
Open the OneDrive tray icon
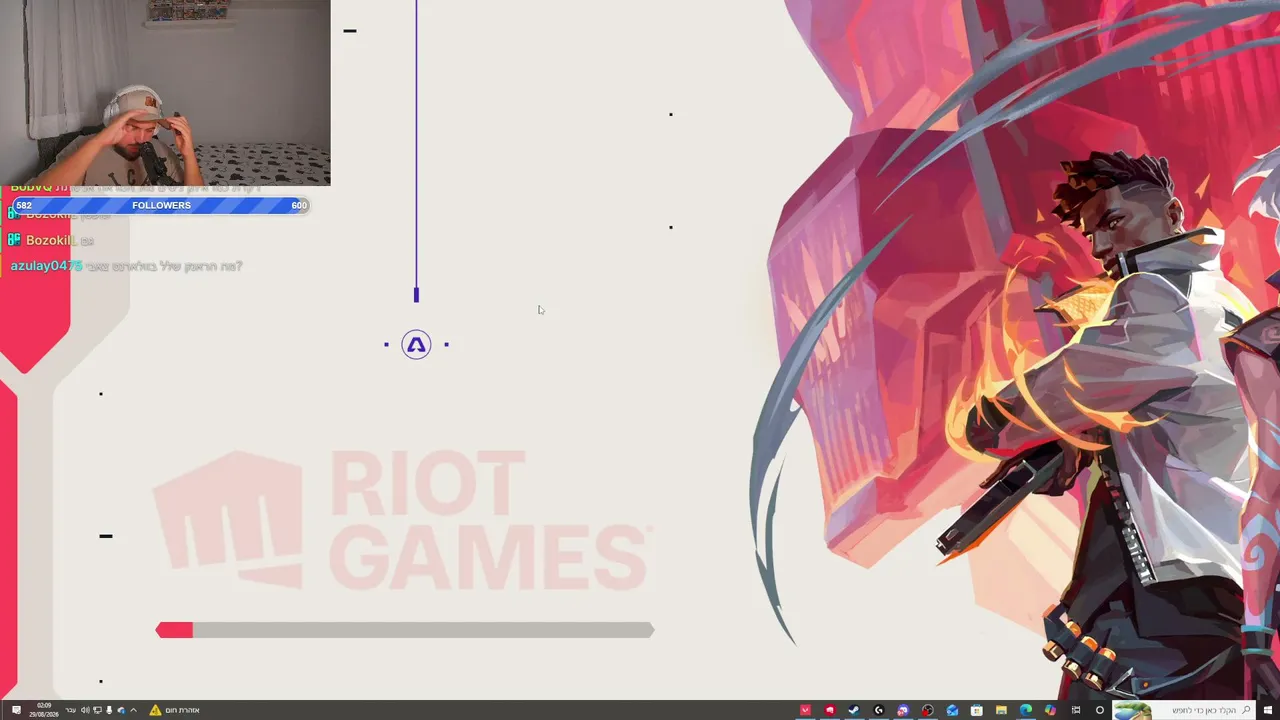point(121,710)
